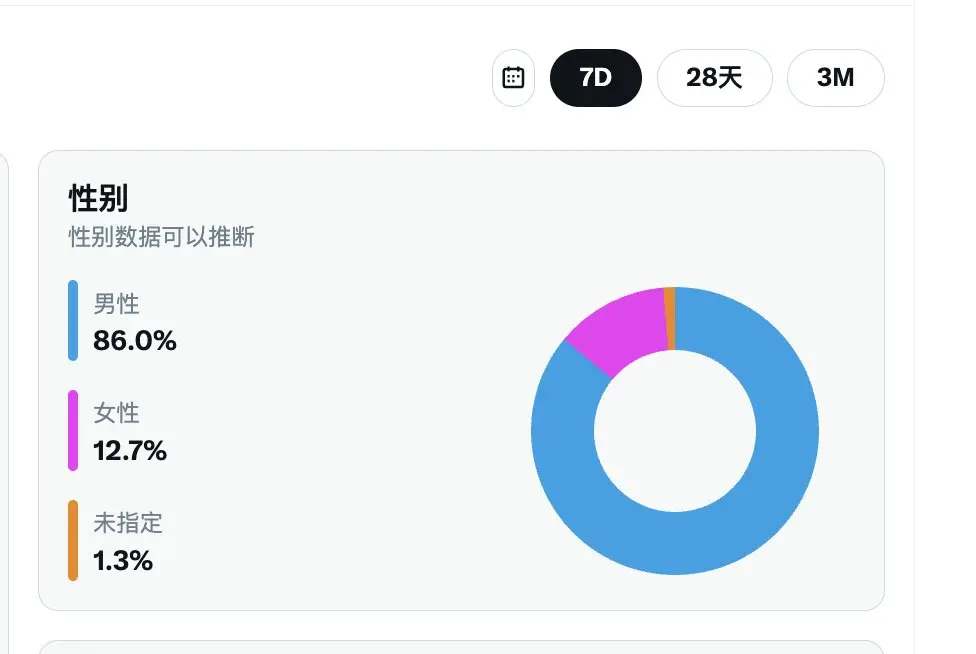Click the thin orange donut chart segment

[670, 319]
